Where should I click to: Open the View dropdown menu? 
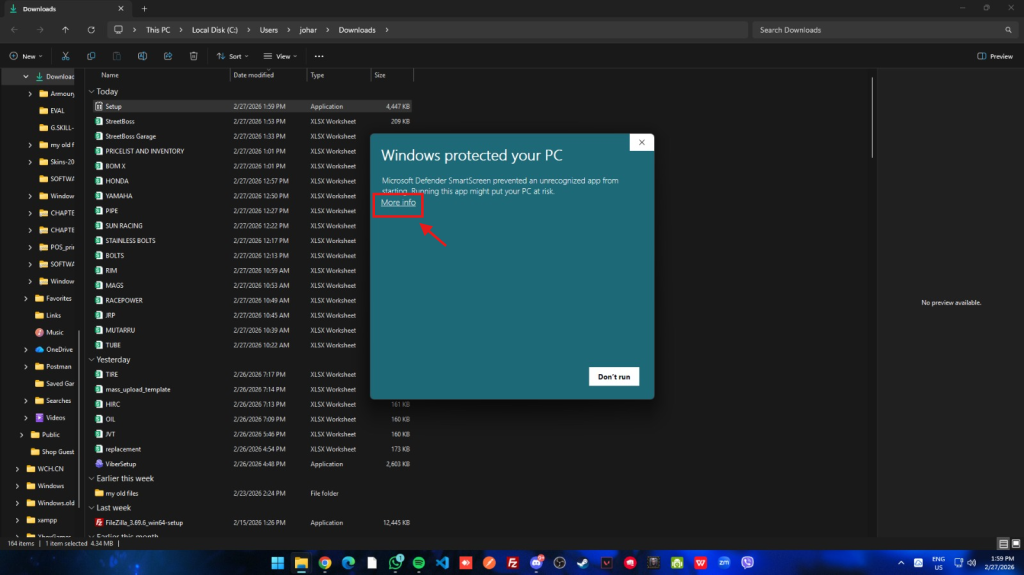tap(281, 56)
